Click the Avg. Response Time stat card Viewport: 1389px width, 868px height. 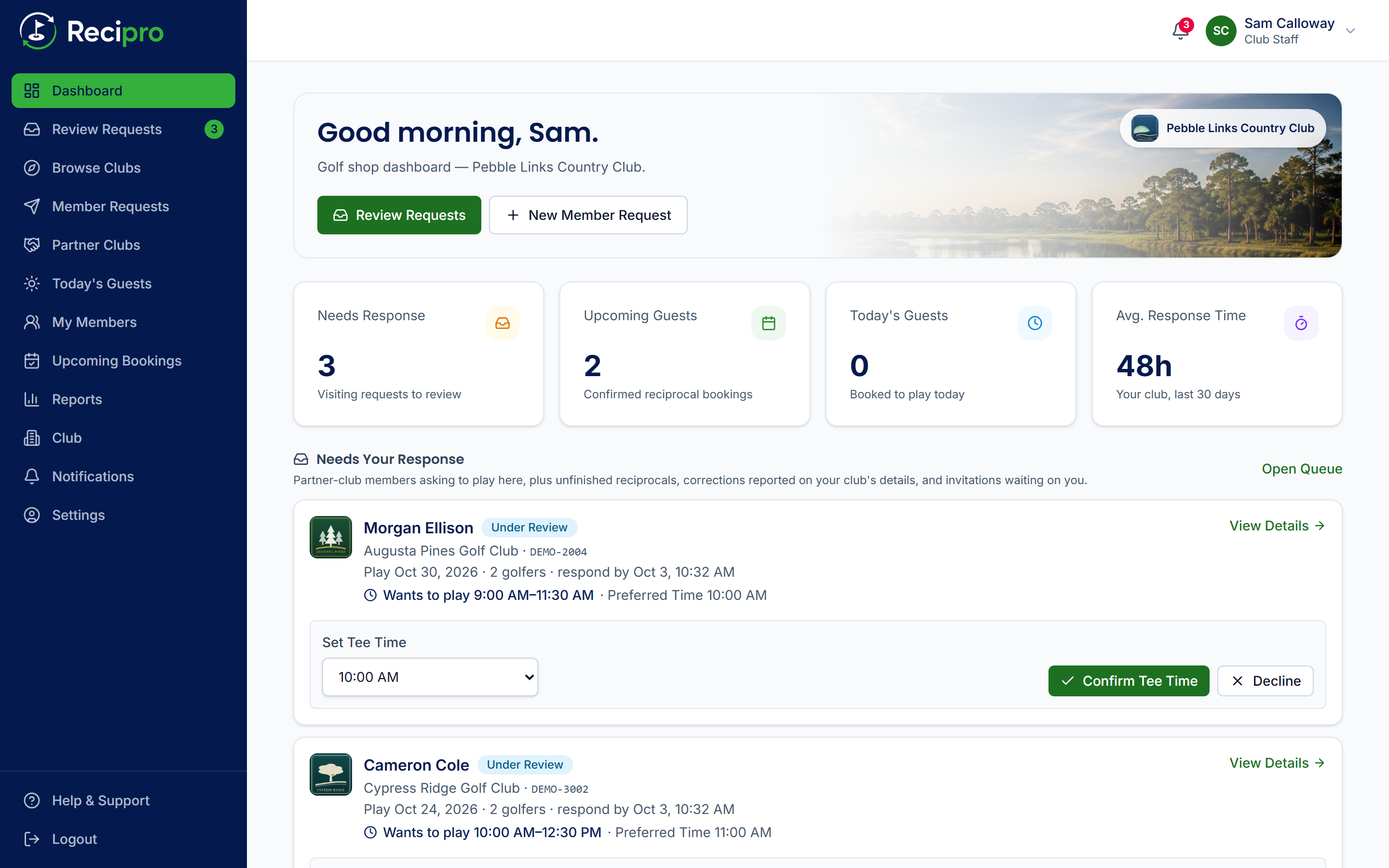pyautogui.click(x=1217, y=353)
